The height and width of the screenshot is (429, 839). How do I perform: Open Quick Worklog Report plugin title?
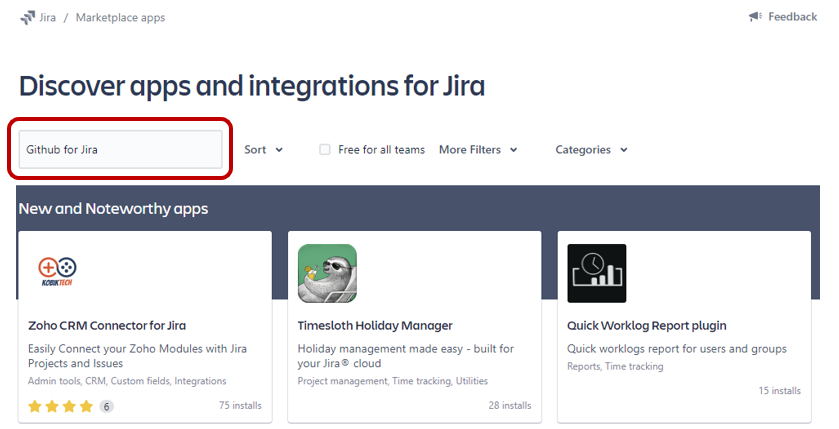click(x=647, y=325)
